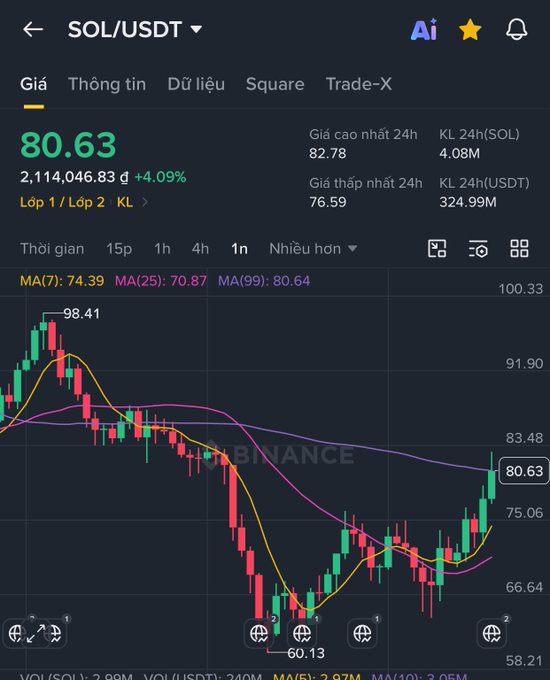Image resolution: width=550 pixels, height=680 pixels.
Task: Open the SOL/USDT pair selector dropdown
Action: (135, 29)
